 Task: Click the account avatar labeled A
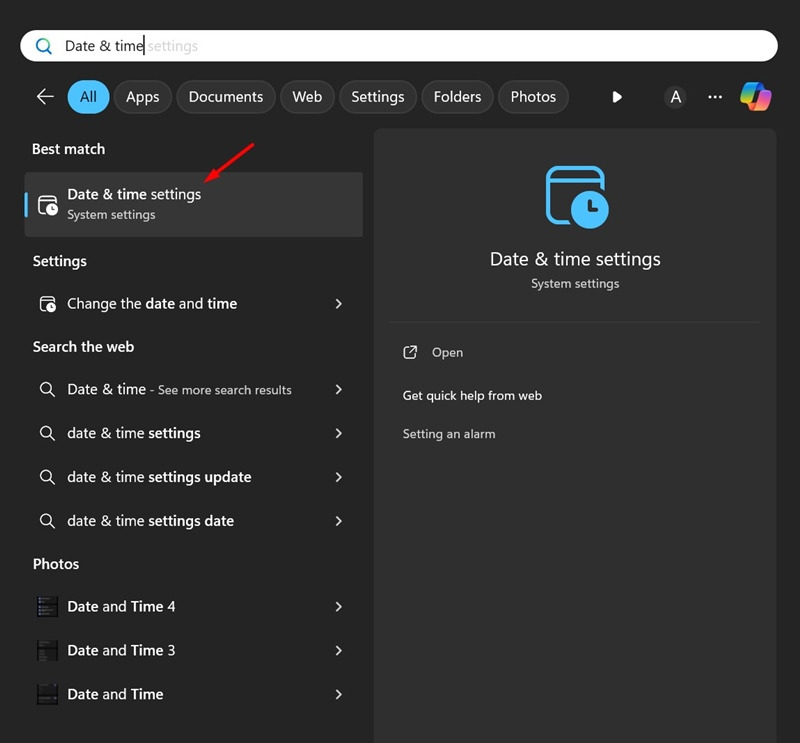point(675,96)
